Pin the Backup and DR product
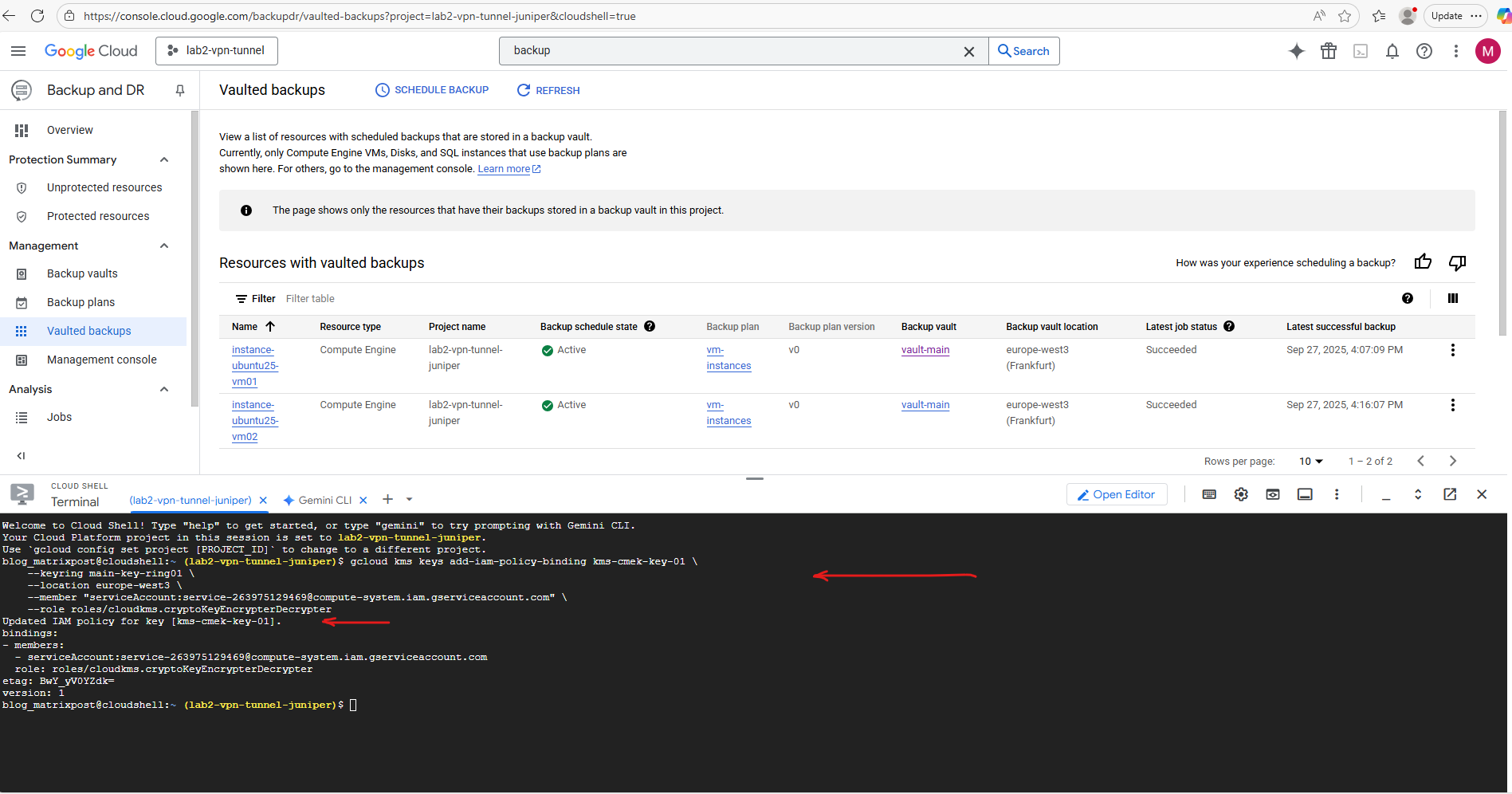Screen dimensions: 1512x794 point(180,90)
